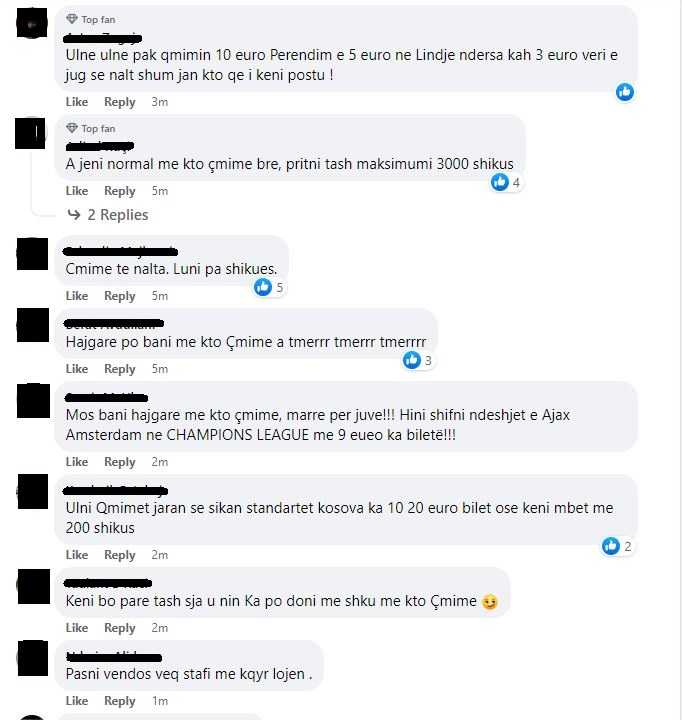
Task: View reactions on 'Cmime te nalta' comment
Action: tap(269, 287)
